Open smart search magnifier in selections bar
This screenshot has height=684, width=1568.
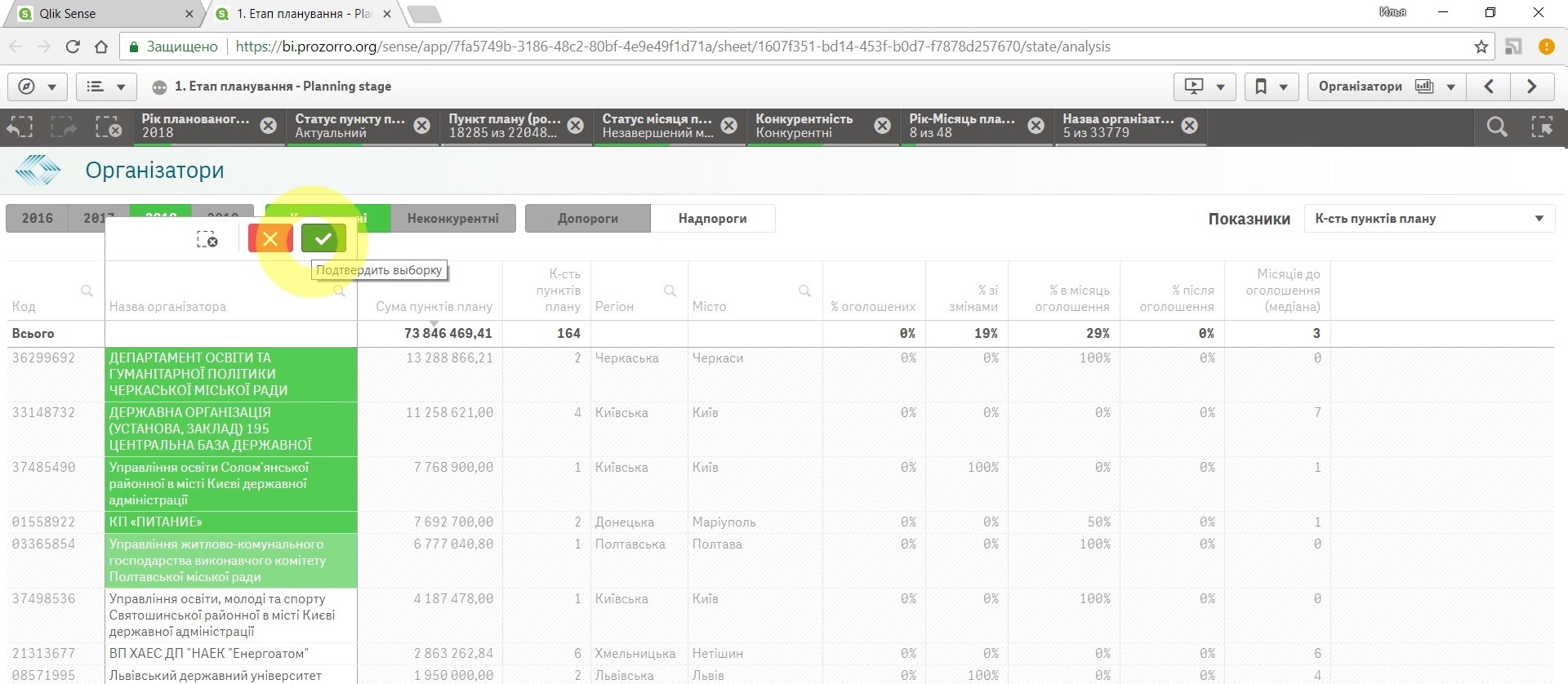[x=1496, y=127]
